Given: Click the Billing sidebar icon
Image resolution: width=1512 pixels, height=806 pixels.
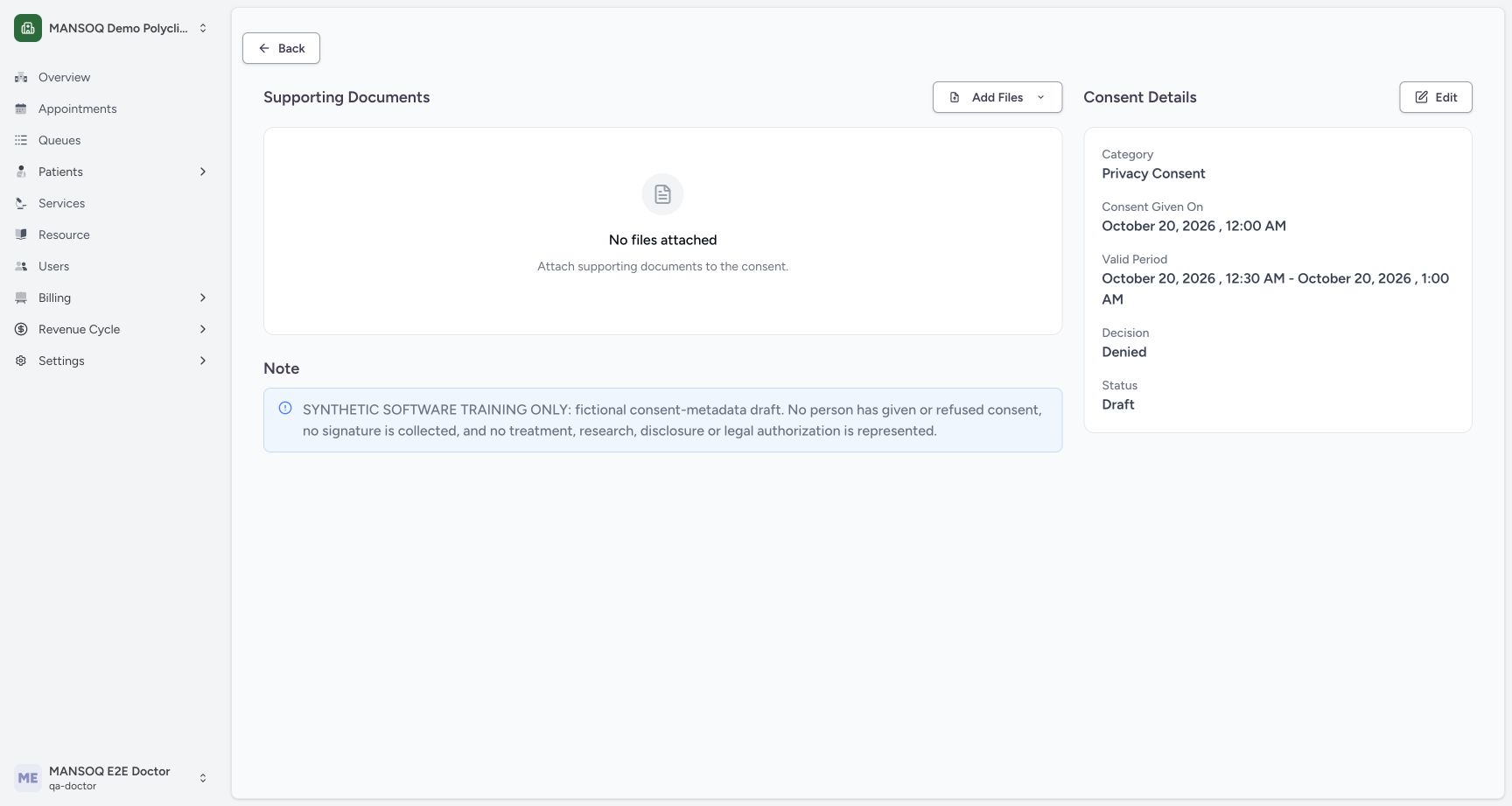Looking at the screenshot, I should pyautogui.click(x=21, y=298).
